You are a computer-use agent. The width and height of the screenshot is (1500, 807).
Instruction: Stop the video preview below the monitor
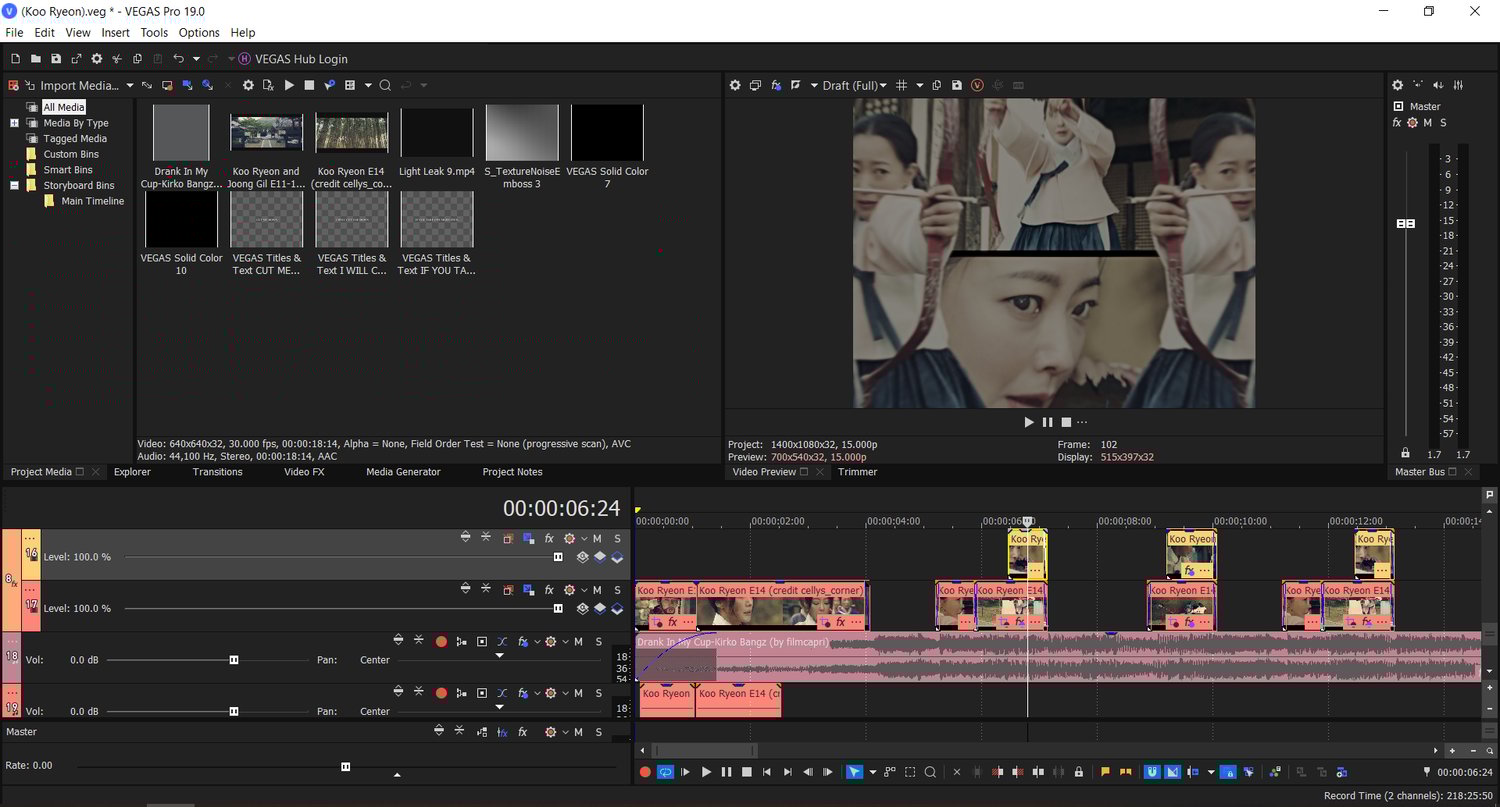click(x=1066, y=422)
